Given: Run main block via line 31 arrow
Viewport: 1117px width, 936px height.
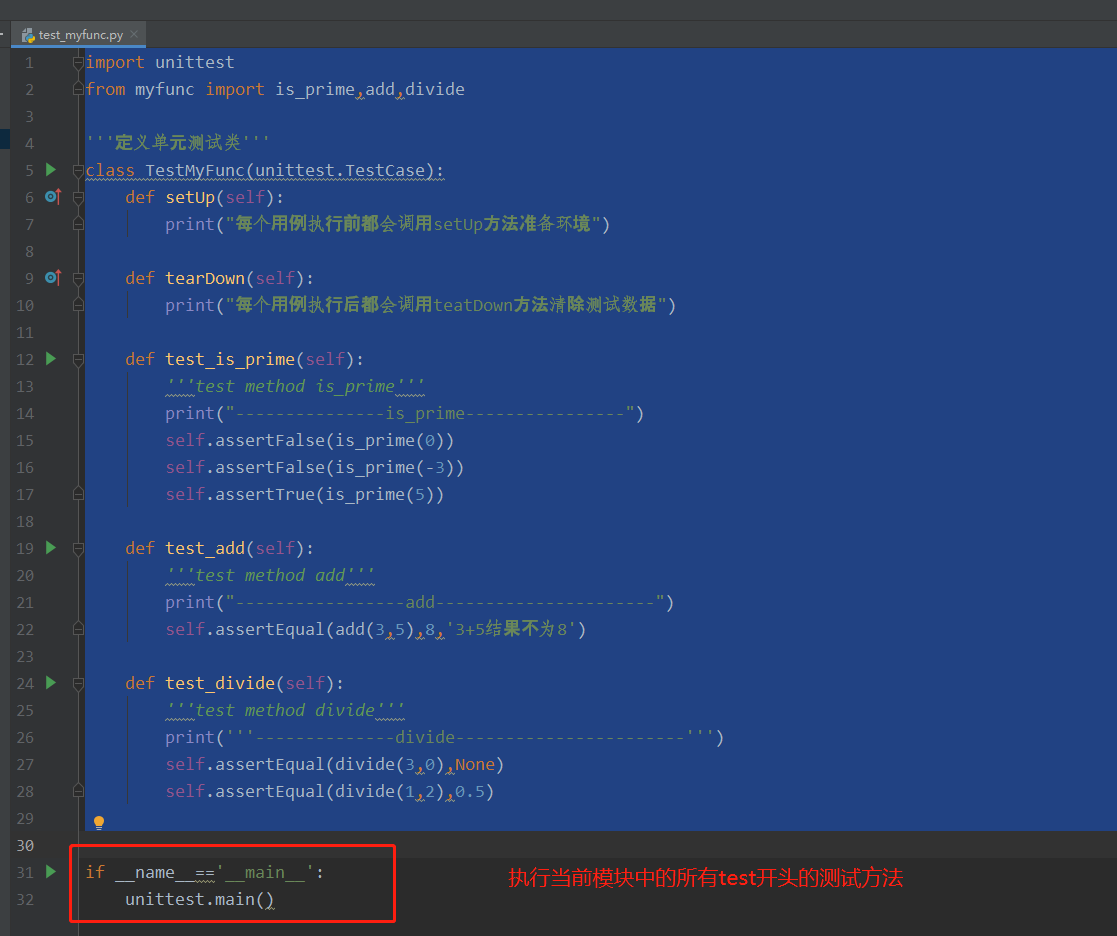Looking at the screenshot, I should pyautogui.click(x=51, y=871).
